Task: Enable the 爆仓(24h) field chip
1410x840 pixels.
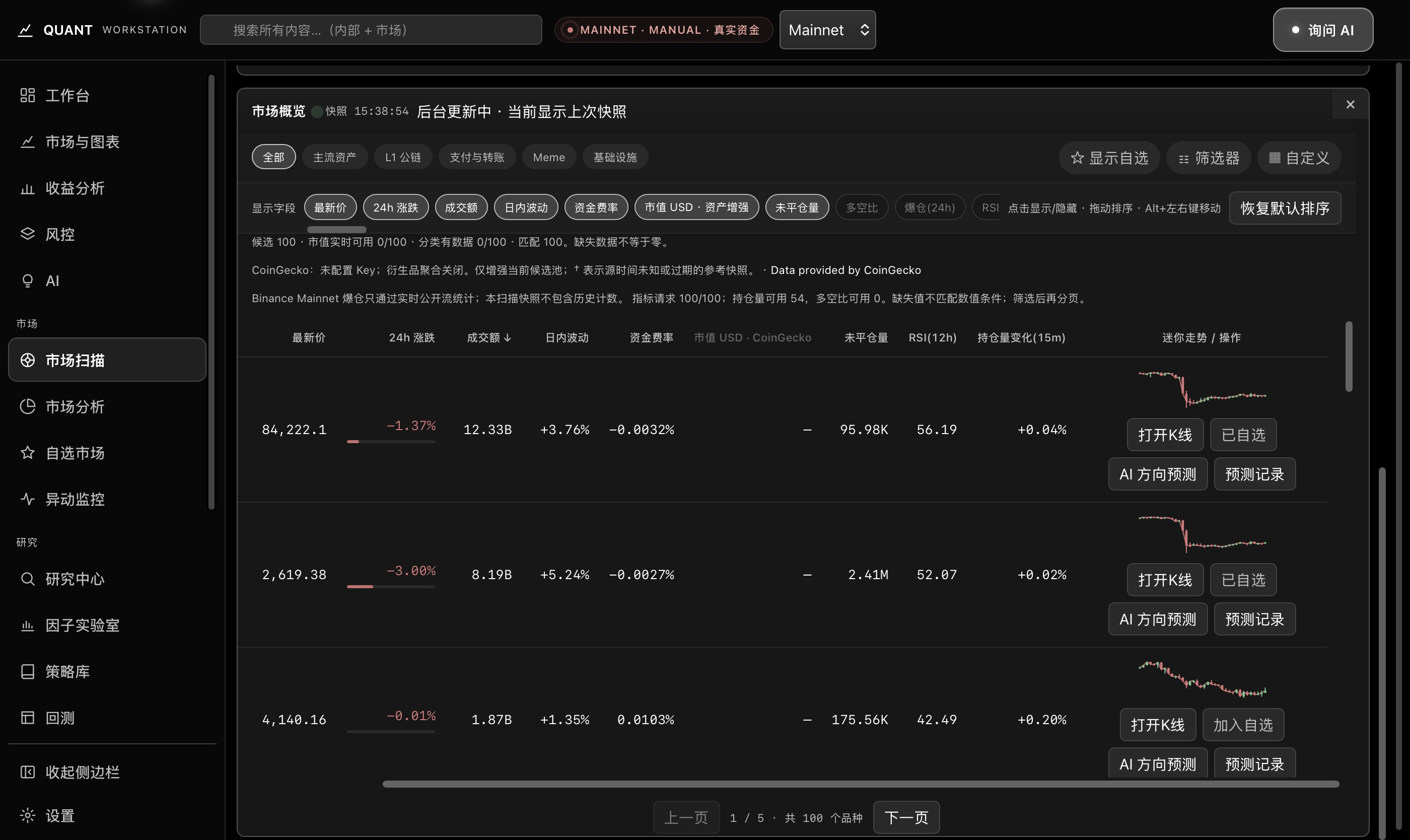Action: tap(930, 207)
